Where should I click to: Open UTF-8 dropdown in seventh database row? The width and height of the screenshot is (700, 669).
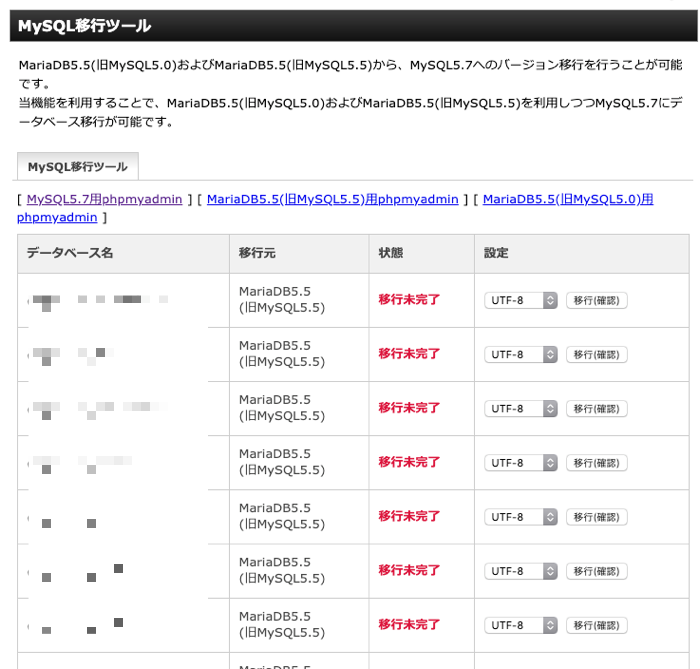pyautogui.click(x=521, y=625)
